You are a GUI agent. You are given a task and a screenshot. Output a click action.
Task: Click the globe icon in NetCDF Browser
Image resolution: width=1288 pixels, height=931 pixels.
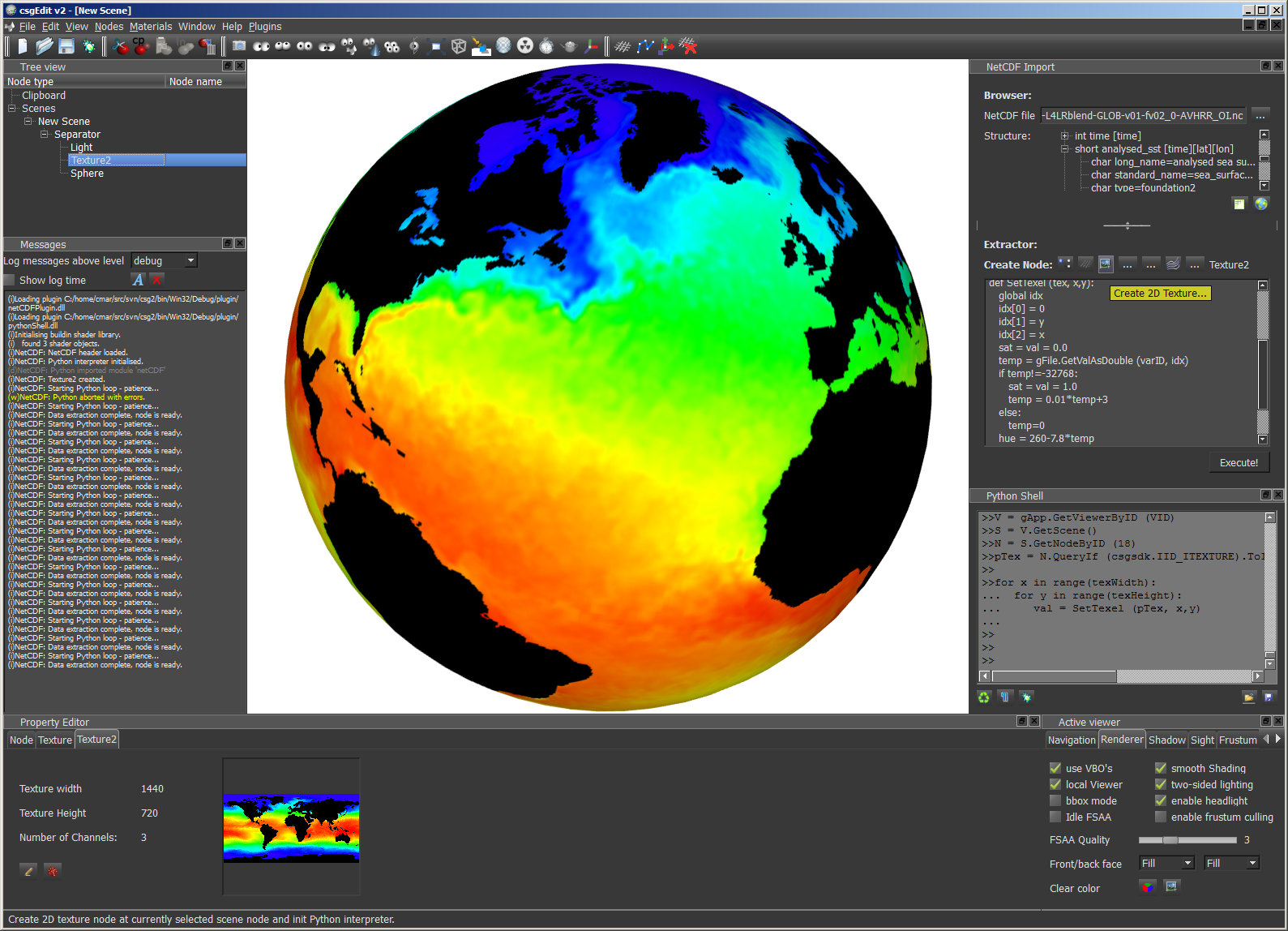tap(1261, 204)
